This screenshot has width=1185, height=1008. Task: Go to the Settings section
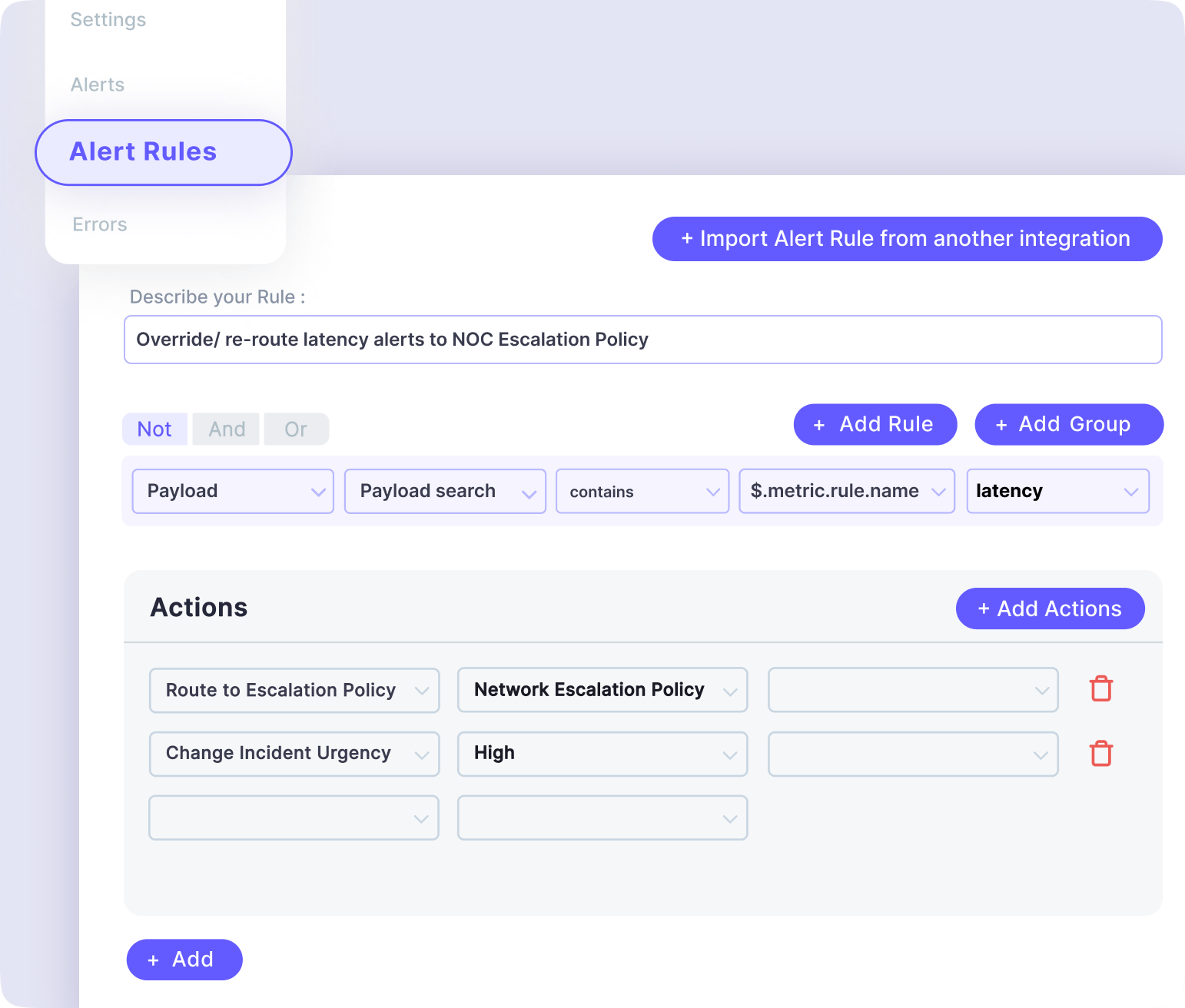108,20
